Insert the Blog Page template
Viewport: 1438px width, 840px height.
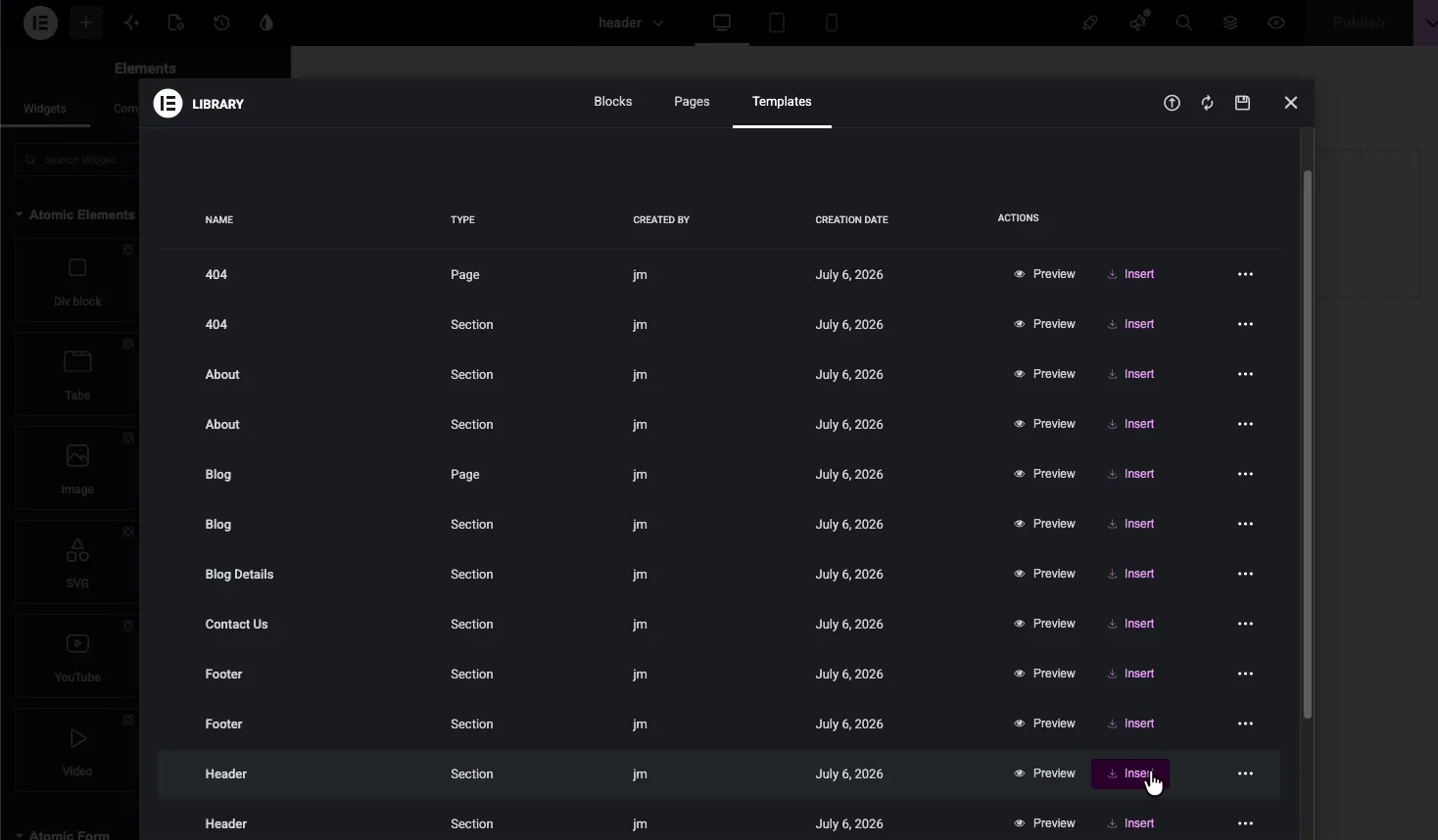click(x=1131, y=474)
